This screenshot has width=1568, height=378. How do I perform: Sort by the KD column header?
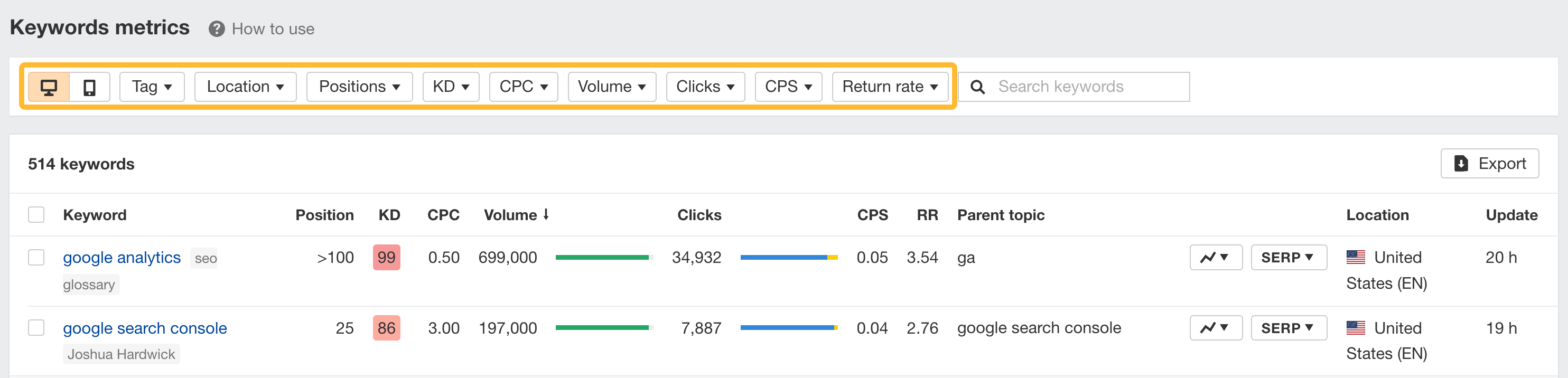point(389,215)
